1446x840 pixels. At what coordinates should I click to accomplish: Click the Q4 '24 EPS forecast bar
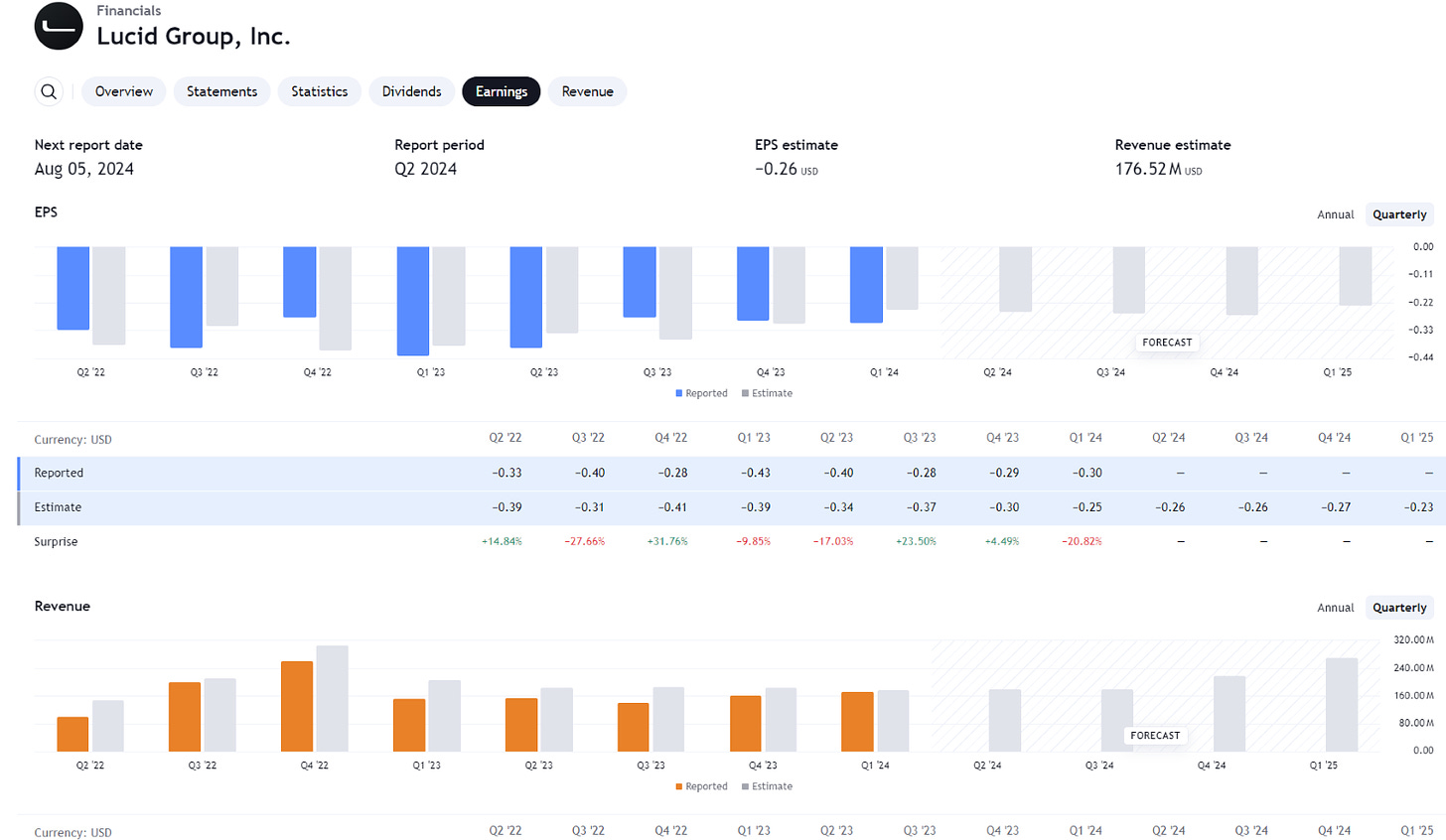(1242, 281)
